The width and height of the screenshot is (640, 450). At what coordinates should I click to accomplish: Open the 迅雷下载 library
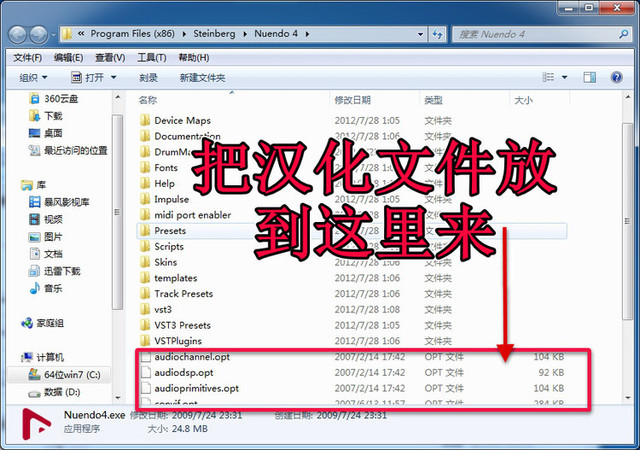point(61,271)
